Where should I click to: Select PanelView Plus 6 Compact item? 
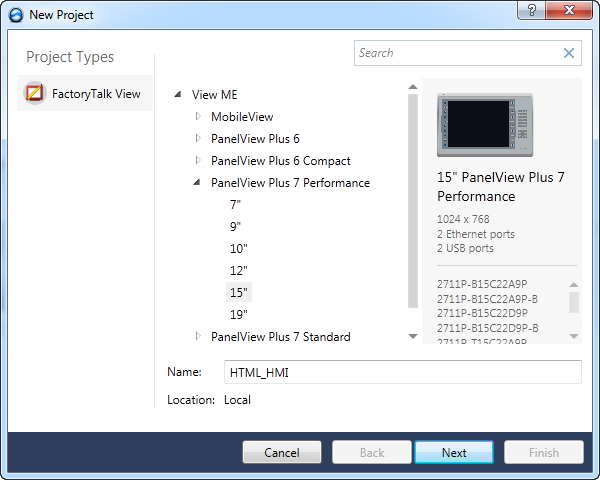point(280,161)
